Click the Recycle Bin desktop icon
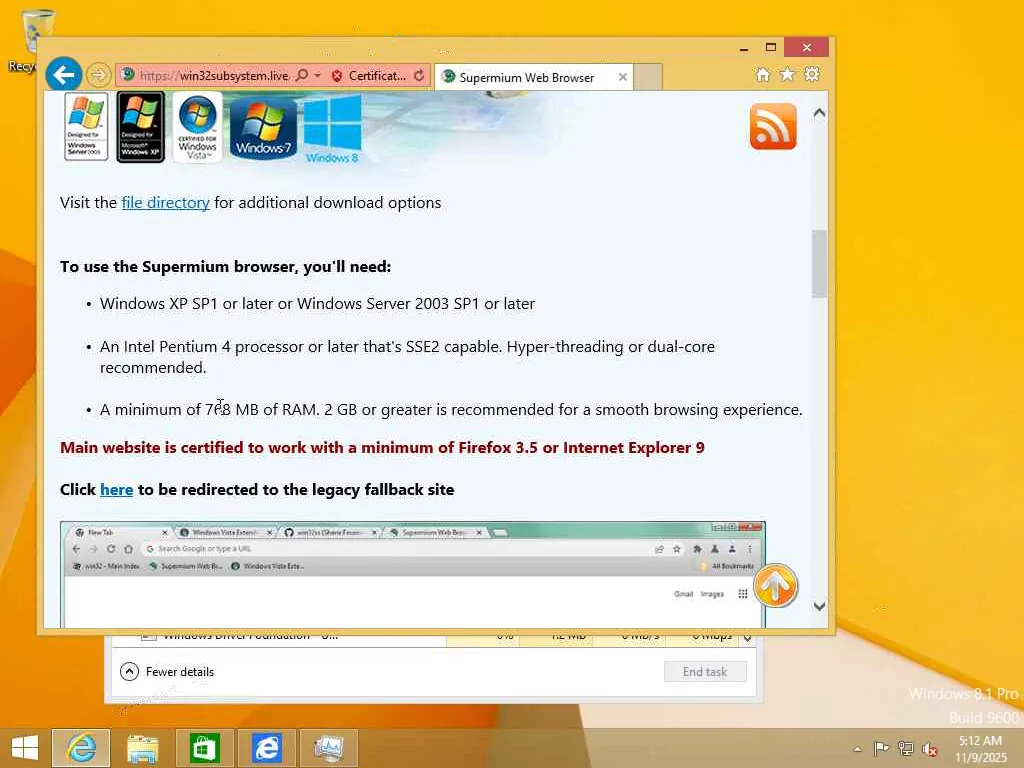Image resolution: width=1024 pixels, height=768 pixels. click(x=29, y=40)
